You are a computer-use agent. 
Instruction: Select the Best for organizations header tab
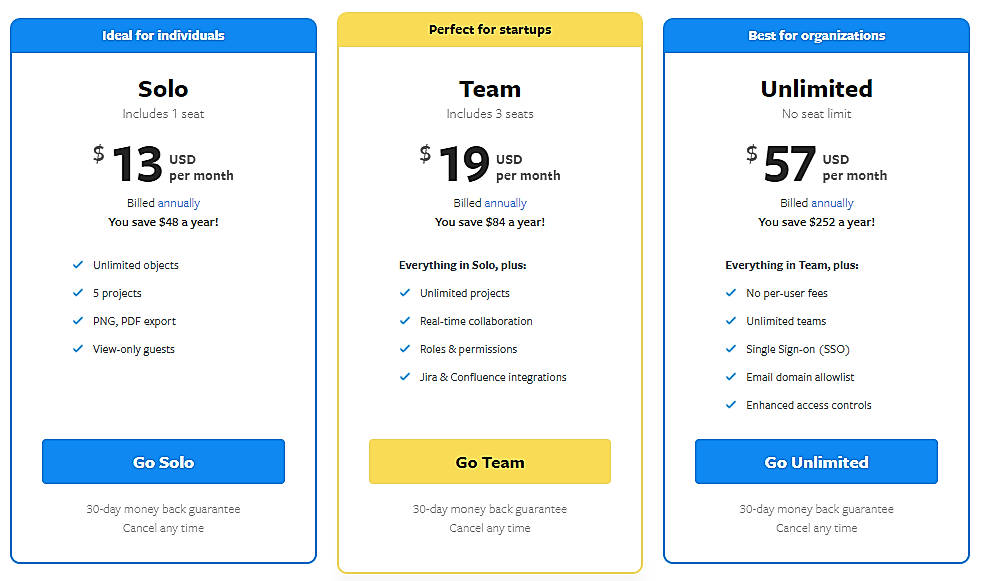(816, 34)
